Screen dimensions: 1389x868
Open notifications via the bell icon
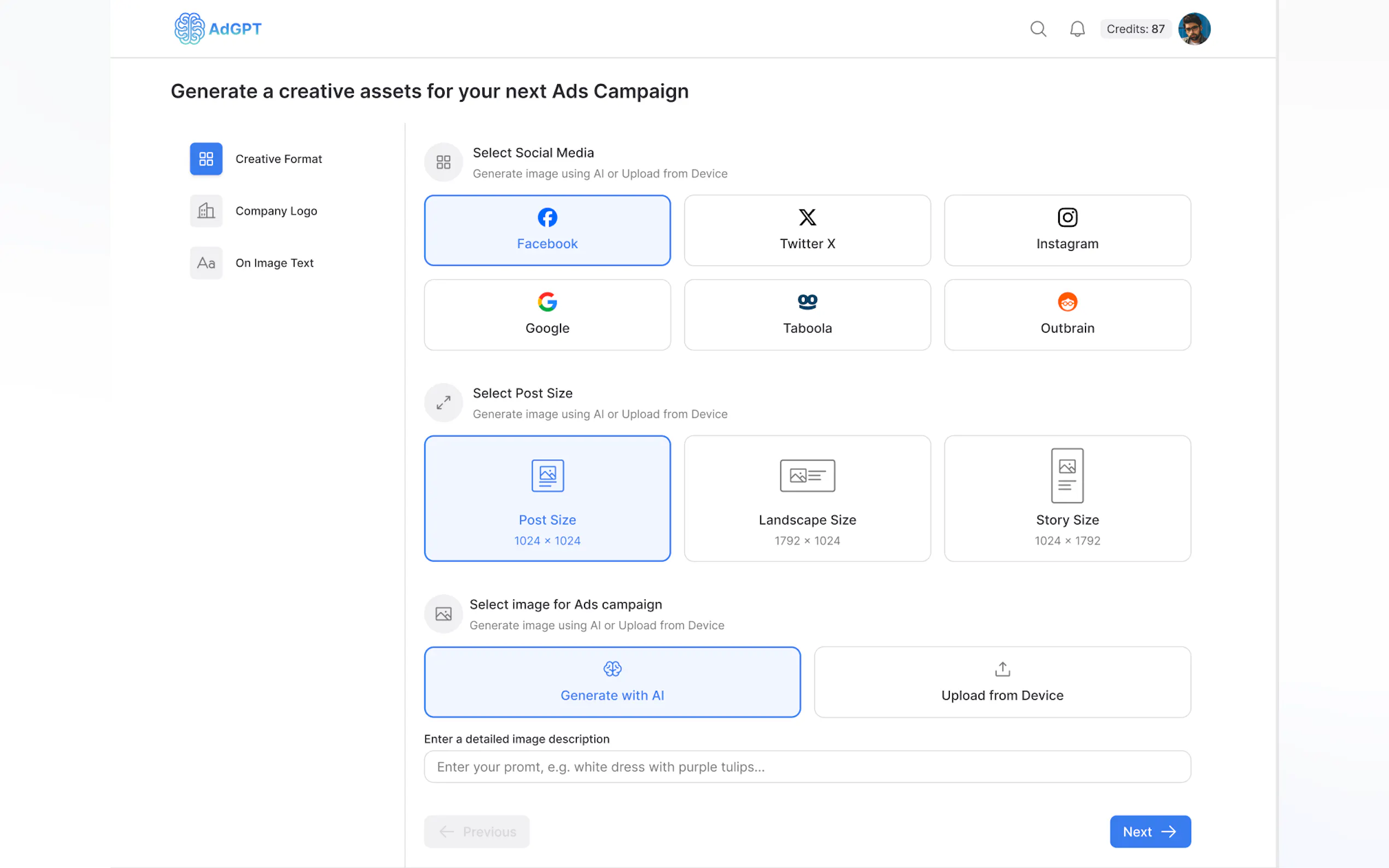(1077, 29)
